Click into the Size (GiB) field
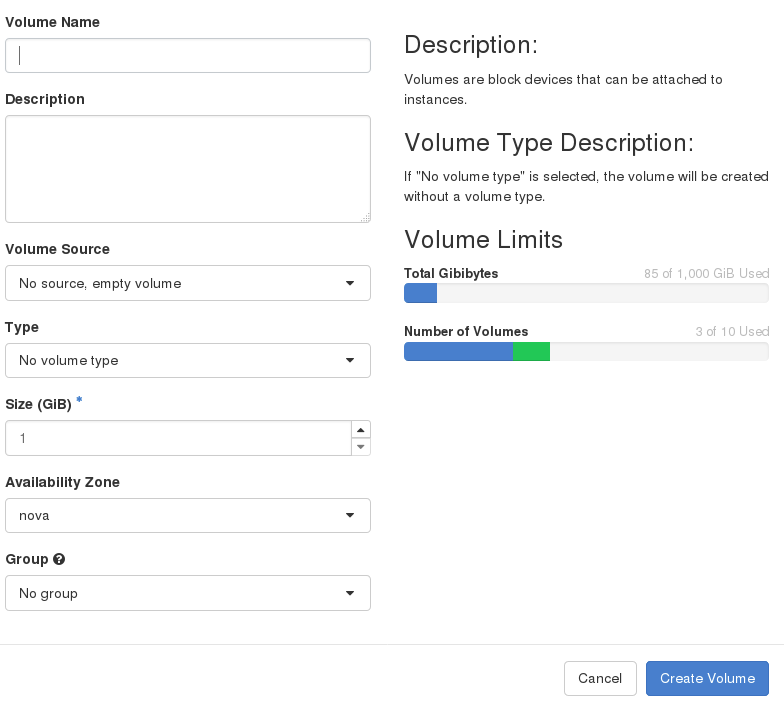This screenshot has height=706, width=784. (178, 438)
